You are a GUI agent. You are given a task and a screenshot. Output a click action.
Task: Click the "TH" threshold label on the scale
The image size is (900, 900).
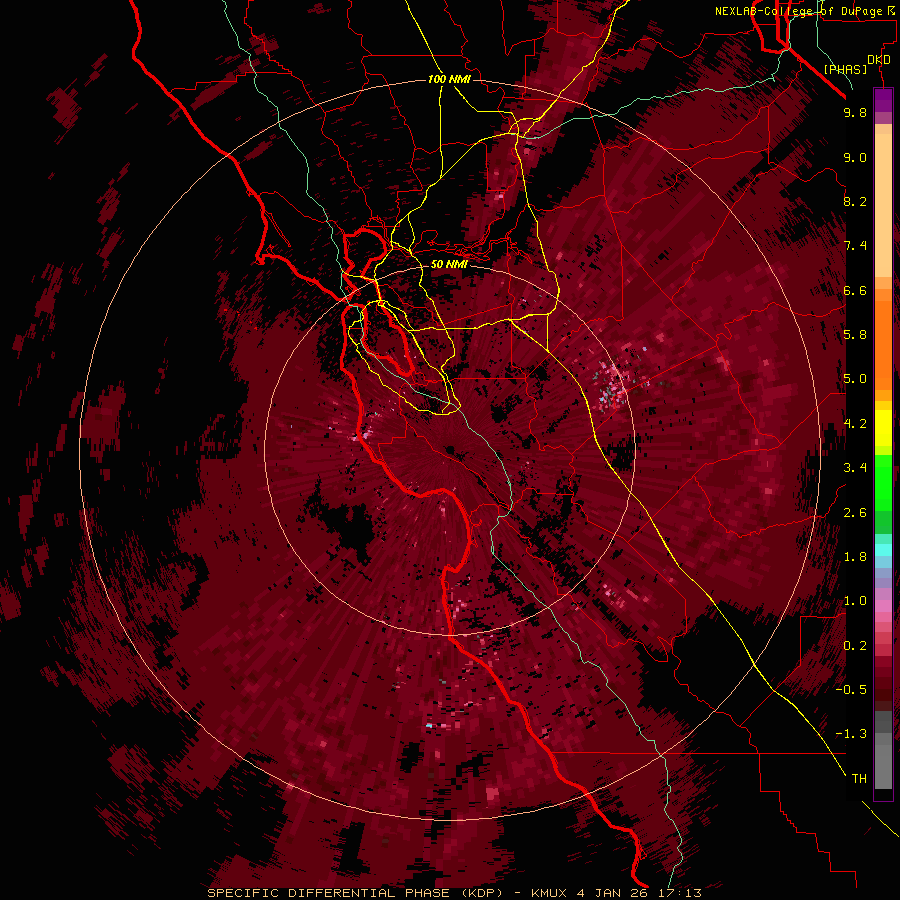coord(859,779)
